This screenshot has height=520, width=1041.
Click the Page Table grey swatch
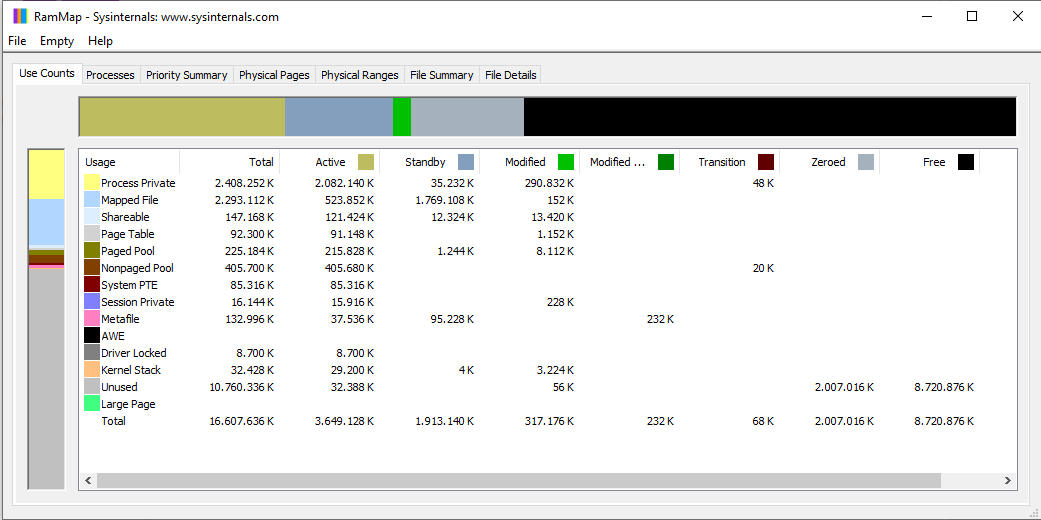pyautogui.click(x=92, y=234)
